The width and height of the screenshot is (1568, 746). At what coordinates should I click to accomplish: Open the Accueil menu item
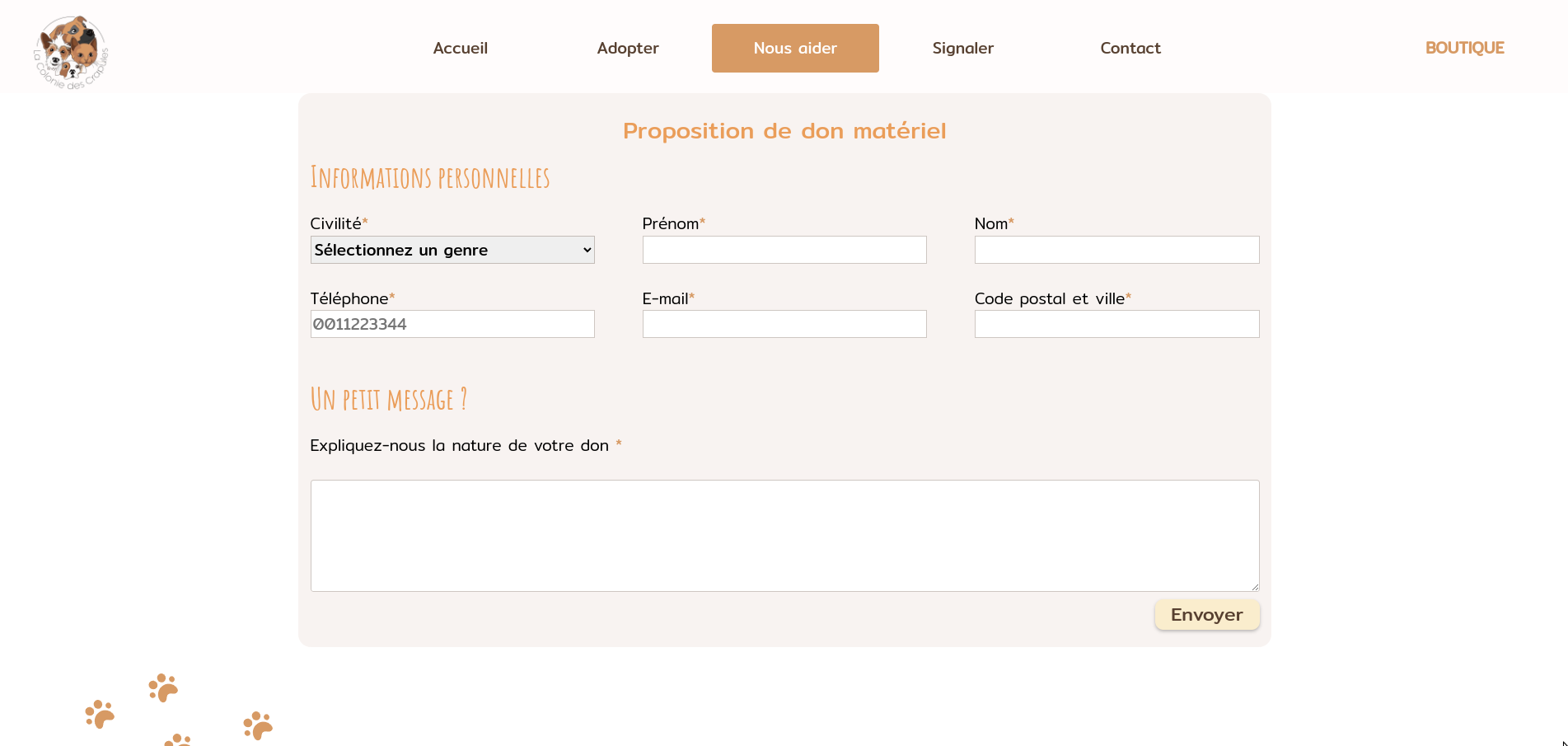461,48
